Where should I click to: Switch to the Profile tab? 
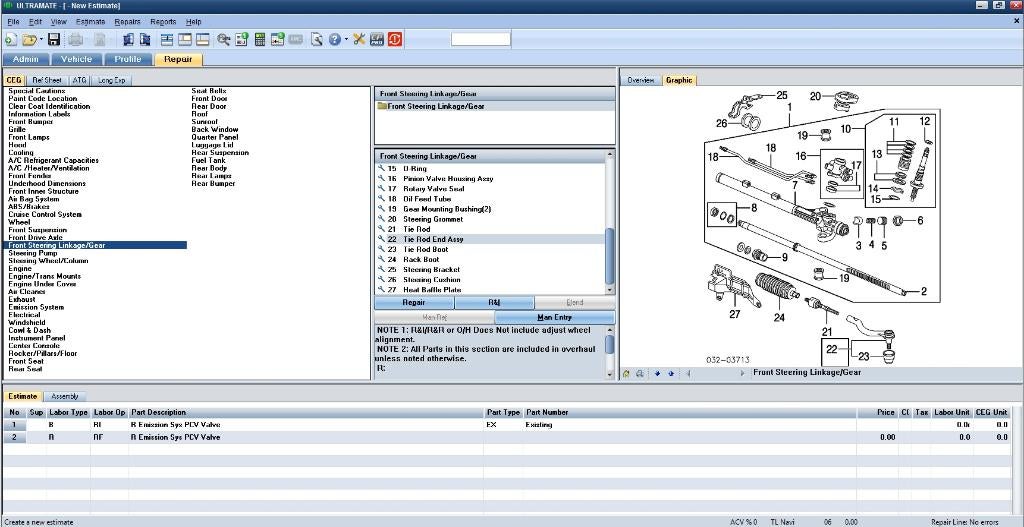click(128, 59)
